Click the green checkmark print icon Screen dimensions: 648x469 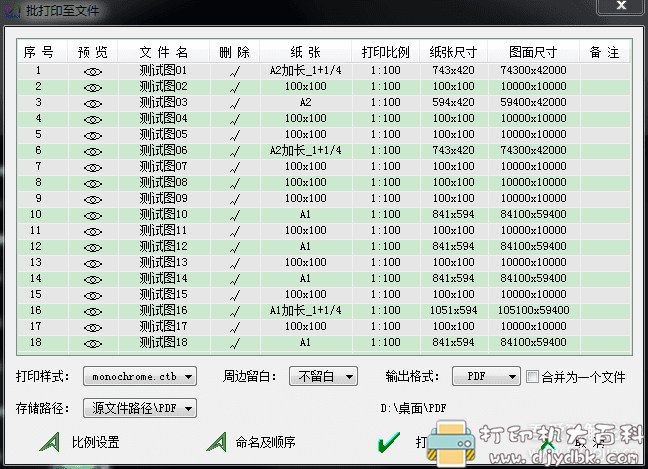click(x=389, y=442)
